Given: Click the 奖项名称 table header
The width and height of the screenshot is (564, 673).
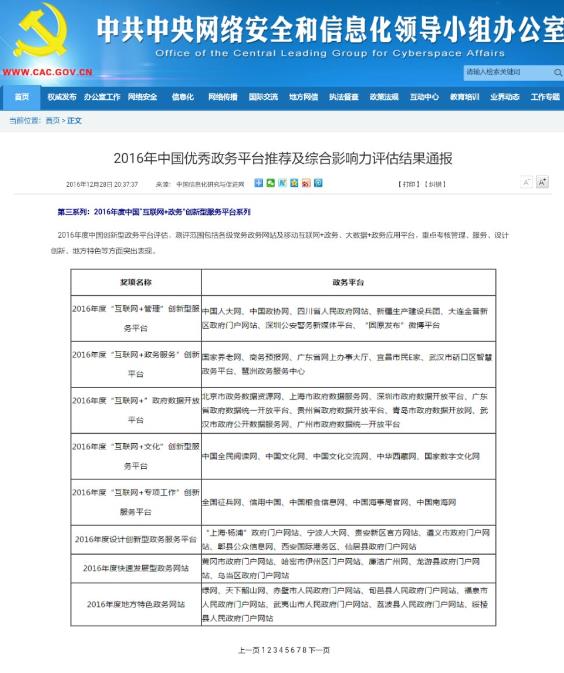Looking at the screenshot, I should (x=136, y=282).
